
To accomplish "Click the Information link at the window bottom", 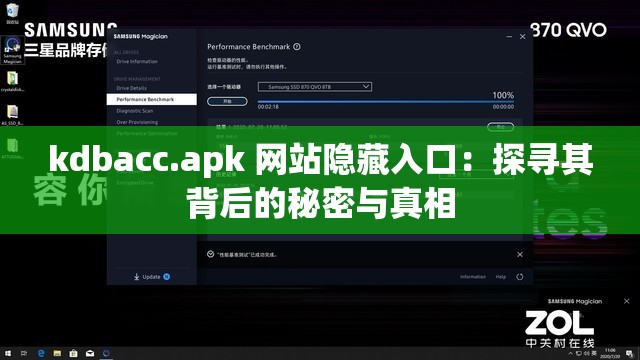I will (x=473, y=277).
